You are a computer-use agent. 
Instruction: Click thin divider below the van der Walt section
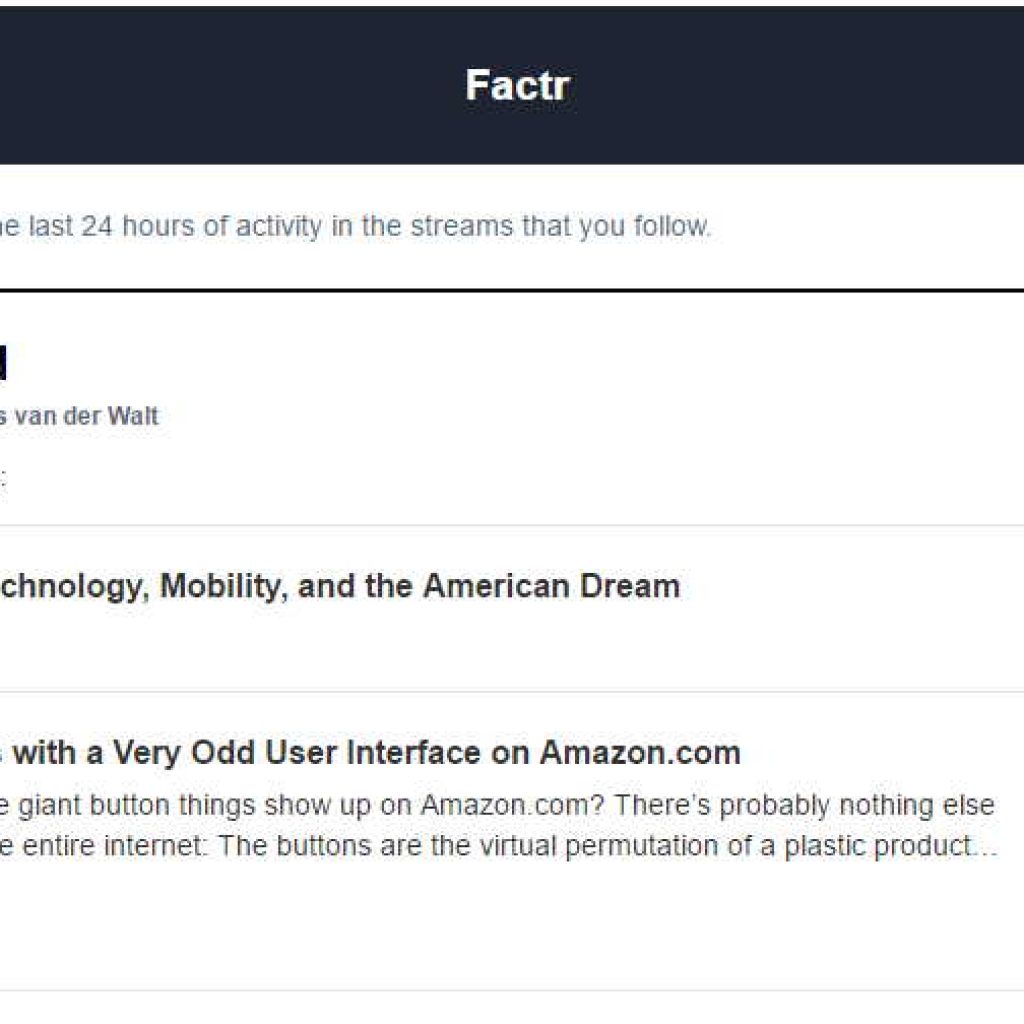(512, 525)
